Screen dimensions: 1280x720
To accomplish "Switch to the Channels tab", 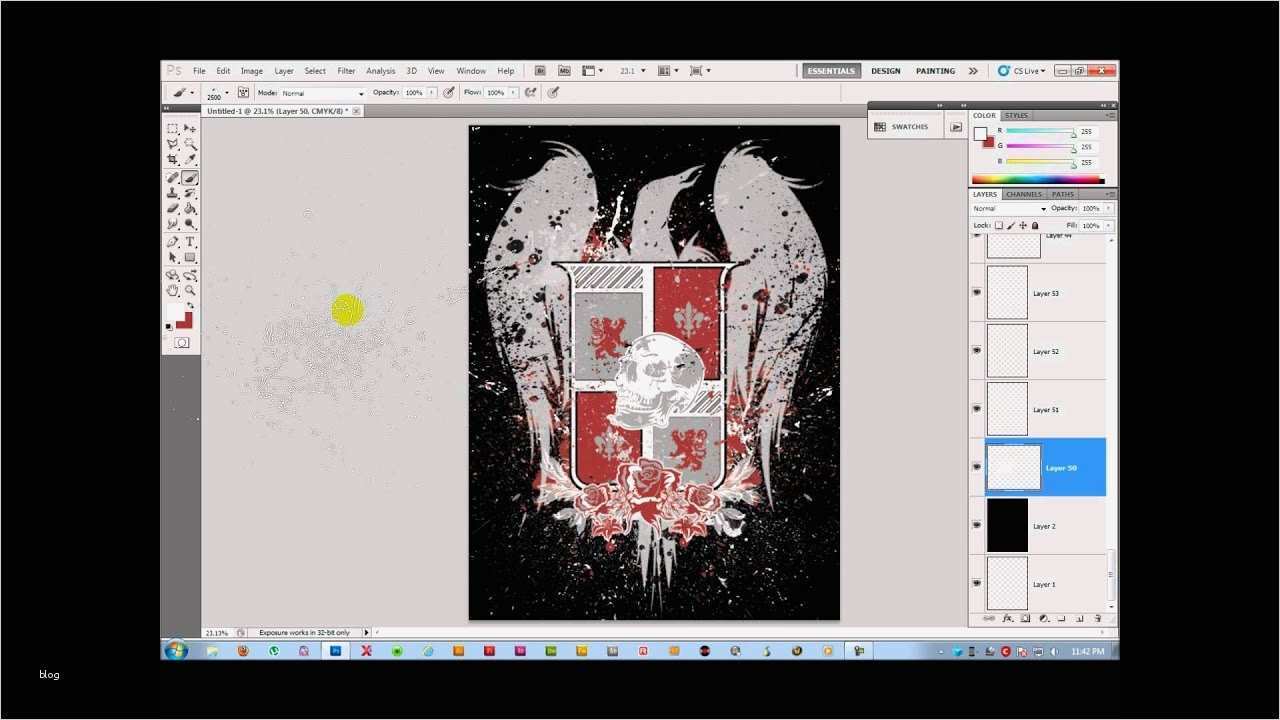I will (1024, 194).
